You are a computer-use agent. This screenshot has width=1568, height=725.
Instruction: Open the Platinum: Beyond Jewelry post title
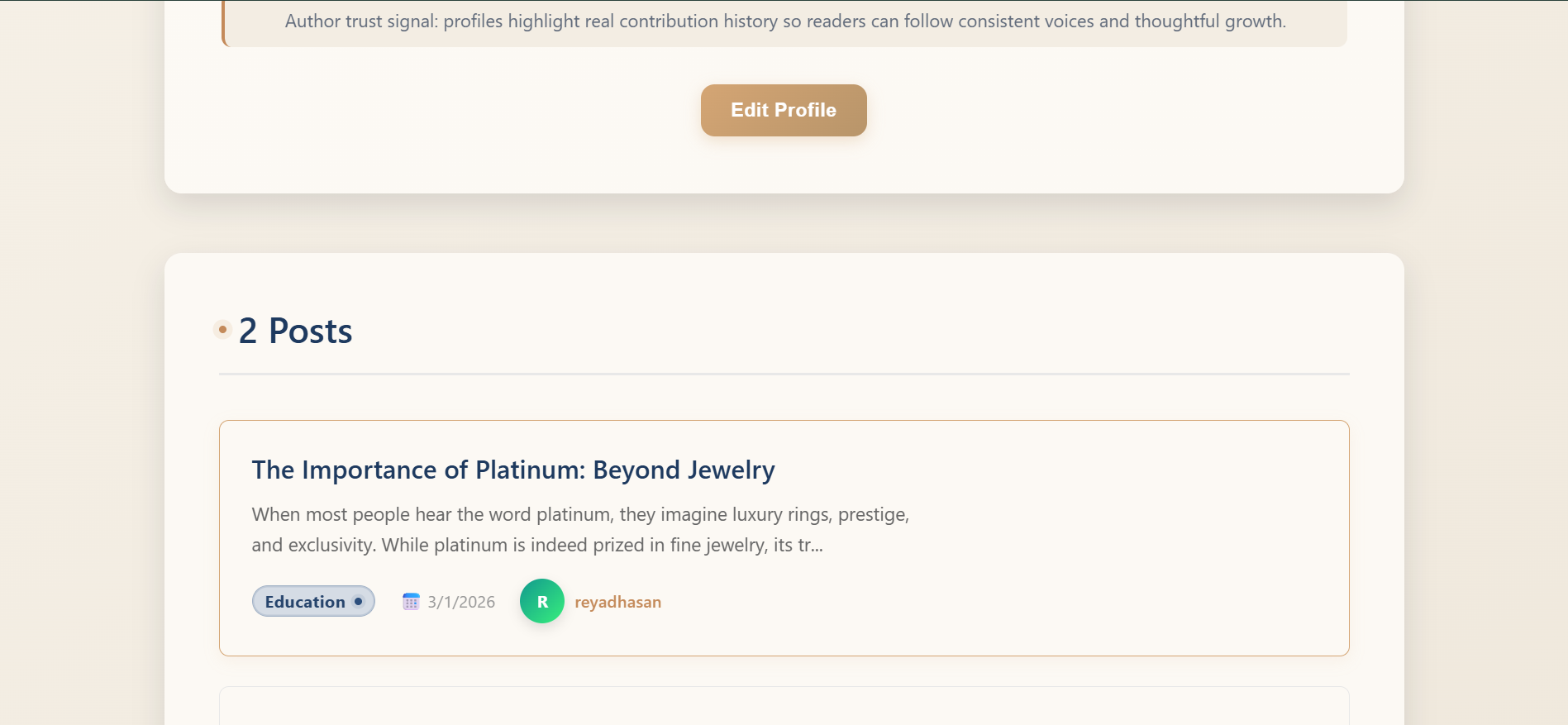(512, 470)
